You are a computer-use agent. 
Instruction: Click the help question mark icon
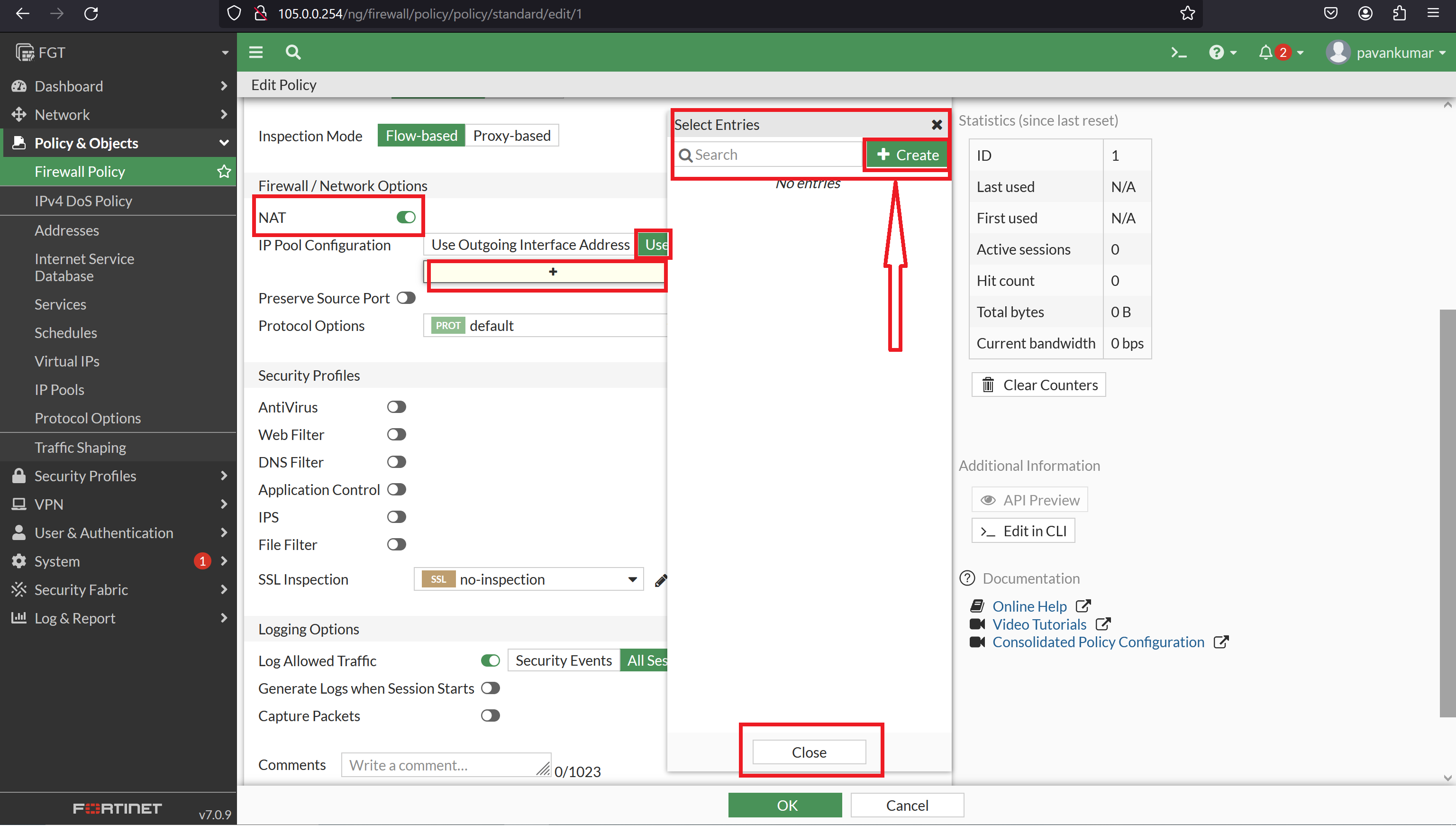[x=1217, y=52]
